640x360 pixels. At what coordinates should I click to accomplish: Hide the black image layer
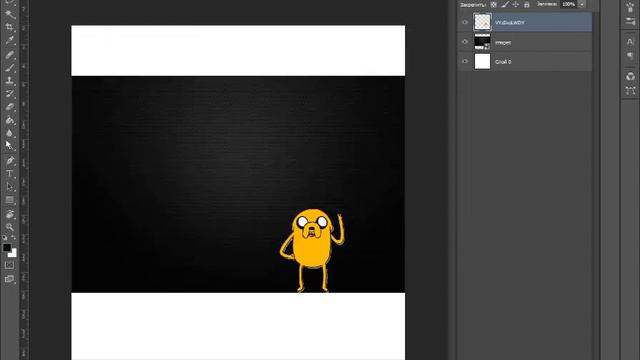point(465,42)
